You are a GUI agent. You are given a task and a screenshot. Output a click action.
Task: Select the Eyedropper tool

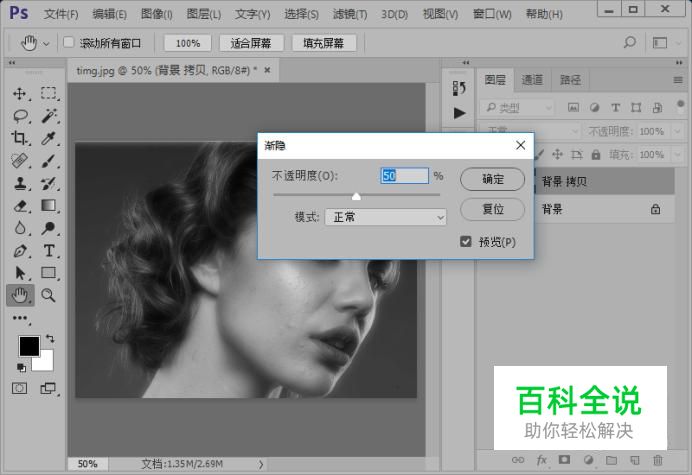coord(48,138)
